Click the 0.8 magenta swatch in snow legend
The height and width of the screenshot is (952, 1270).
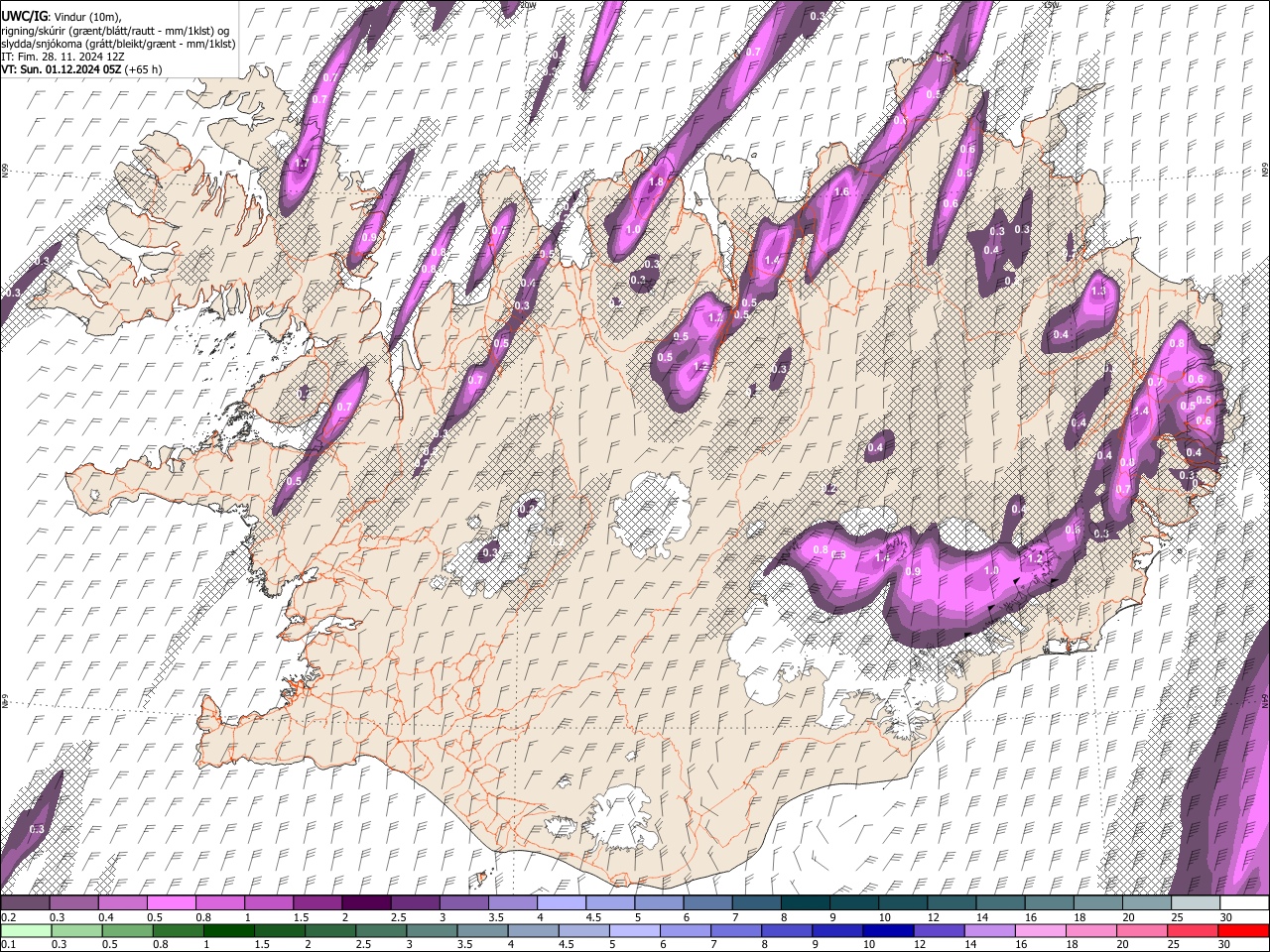pos(220,903)
